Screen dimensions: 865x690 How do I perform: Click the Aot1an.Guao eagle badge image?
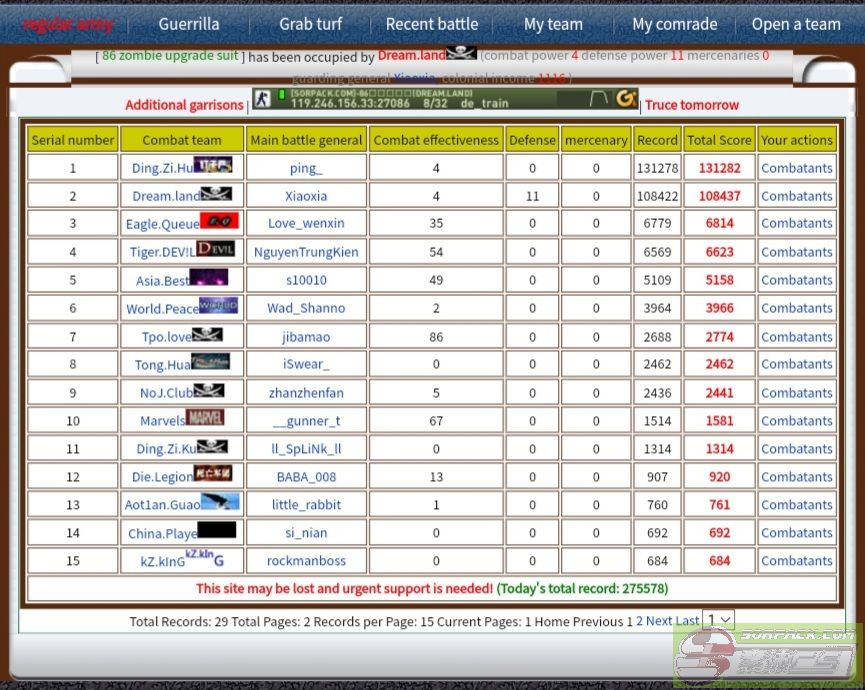tap(220, 502)
